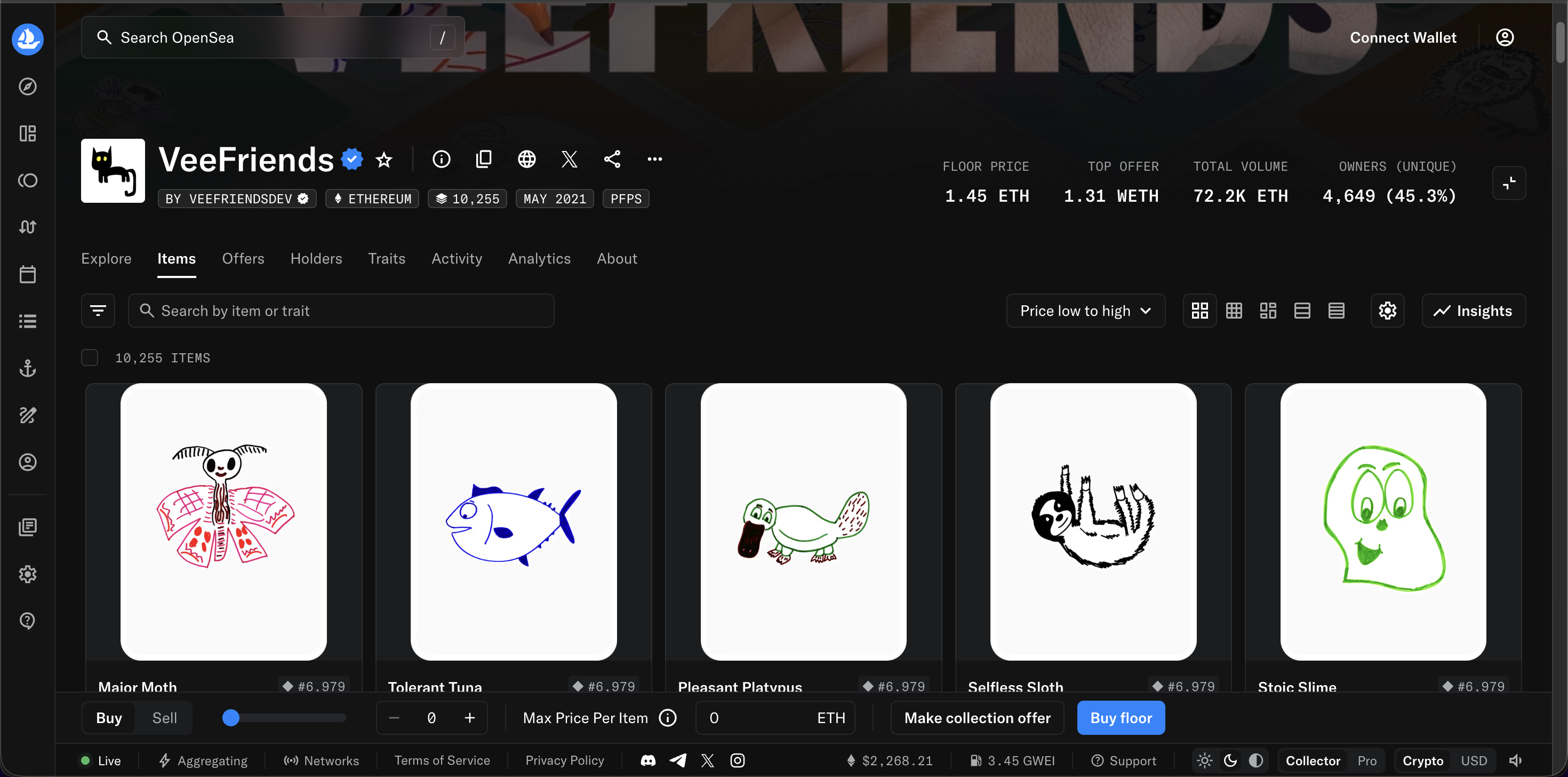
Task: Open the Instagram link in footer
Action: click(x=737, y=760)
